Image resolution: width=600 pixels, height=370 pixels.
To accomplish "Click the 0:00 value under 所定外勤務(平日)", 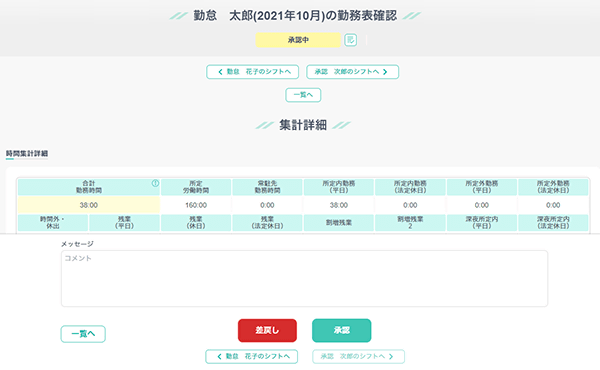I will click(x=482, y=205).
